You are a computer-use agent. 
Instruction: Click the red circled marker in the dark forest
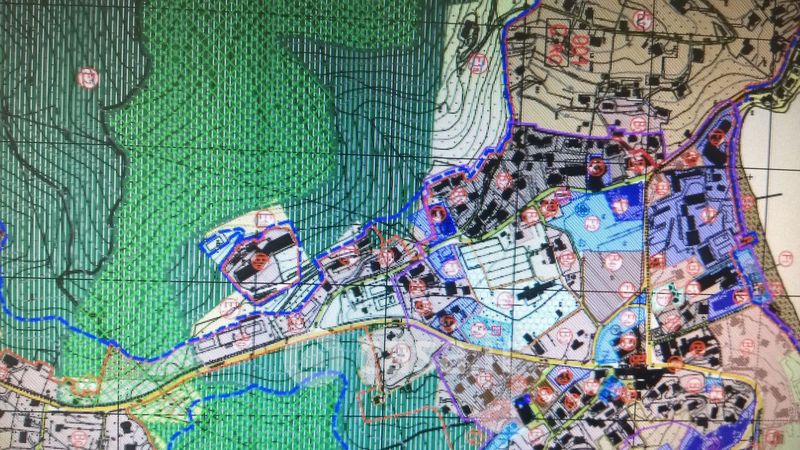point(88,76)
